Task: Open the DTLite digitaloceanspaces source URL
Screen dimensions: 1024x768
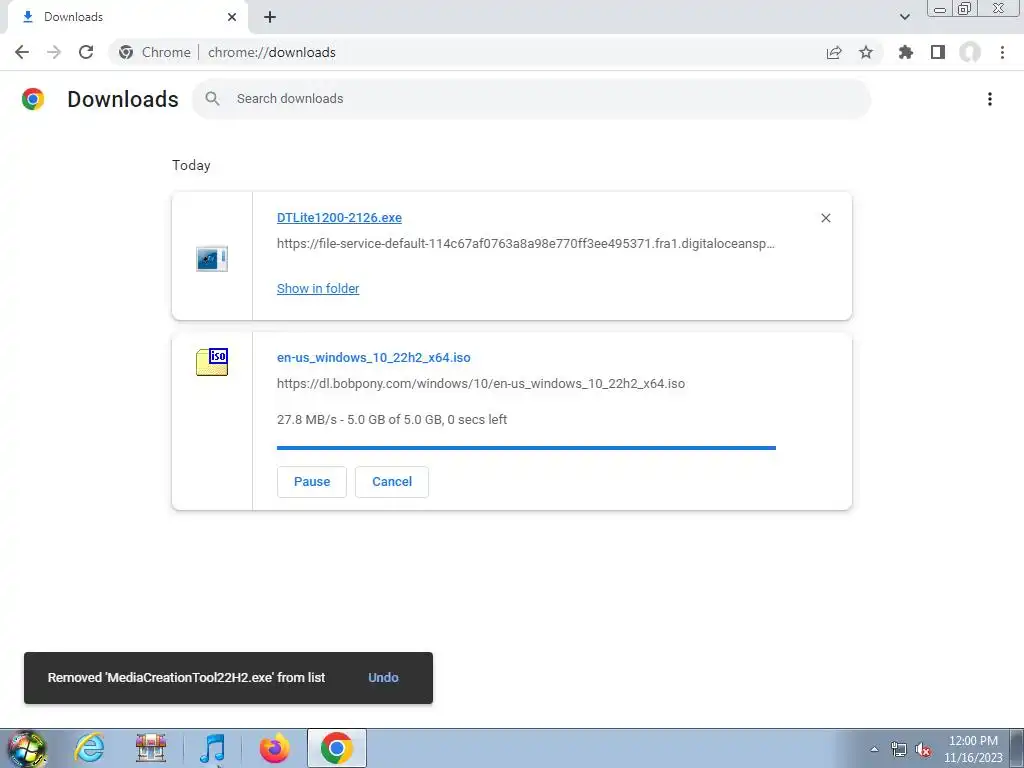Action: point(526,244)
